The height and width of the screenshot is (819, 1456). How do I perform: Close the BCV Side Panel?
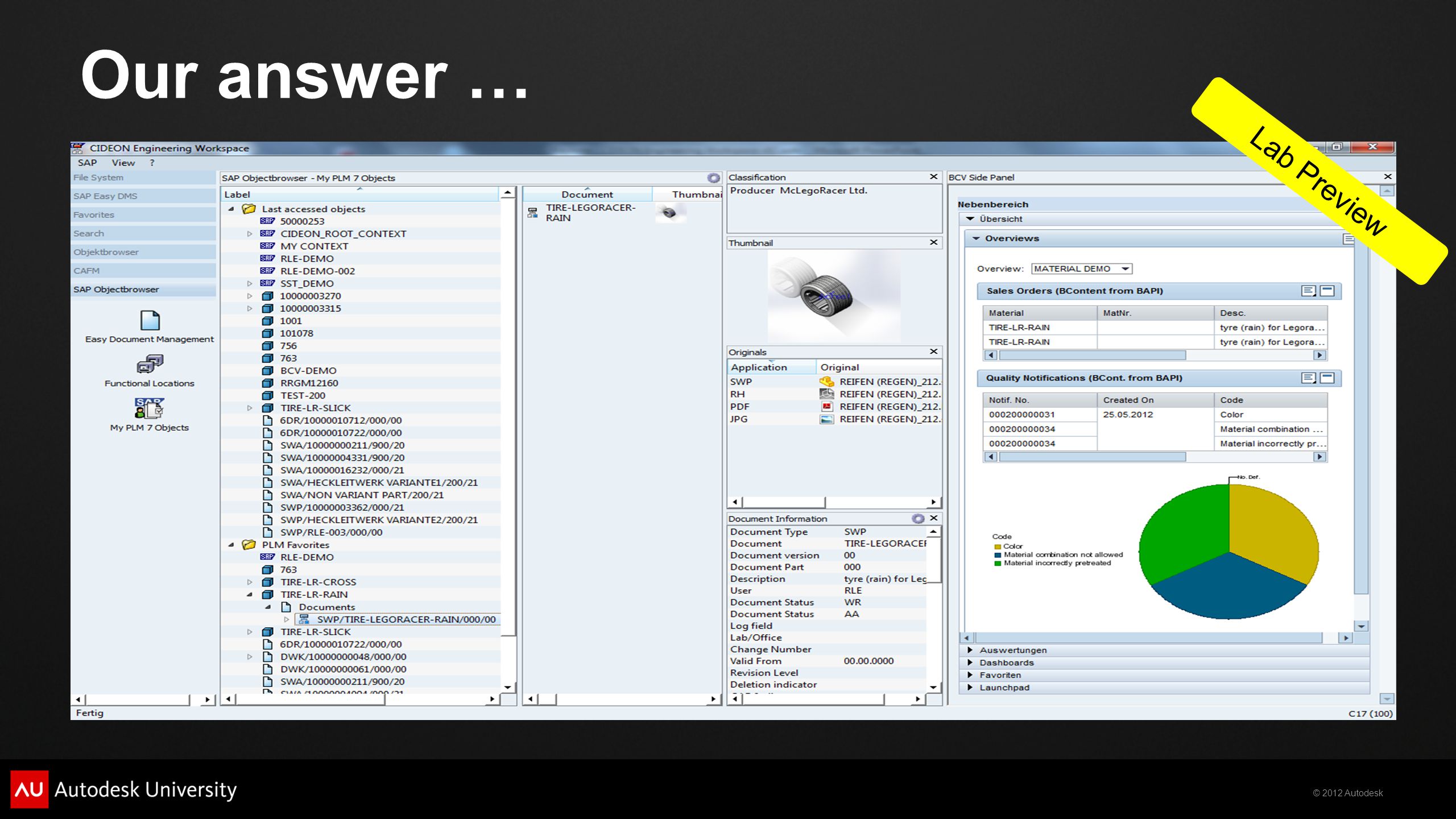coord(1388,177)
